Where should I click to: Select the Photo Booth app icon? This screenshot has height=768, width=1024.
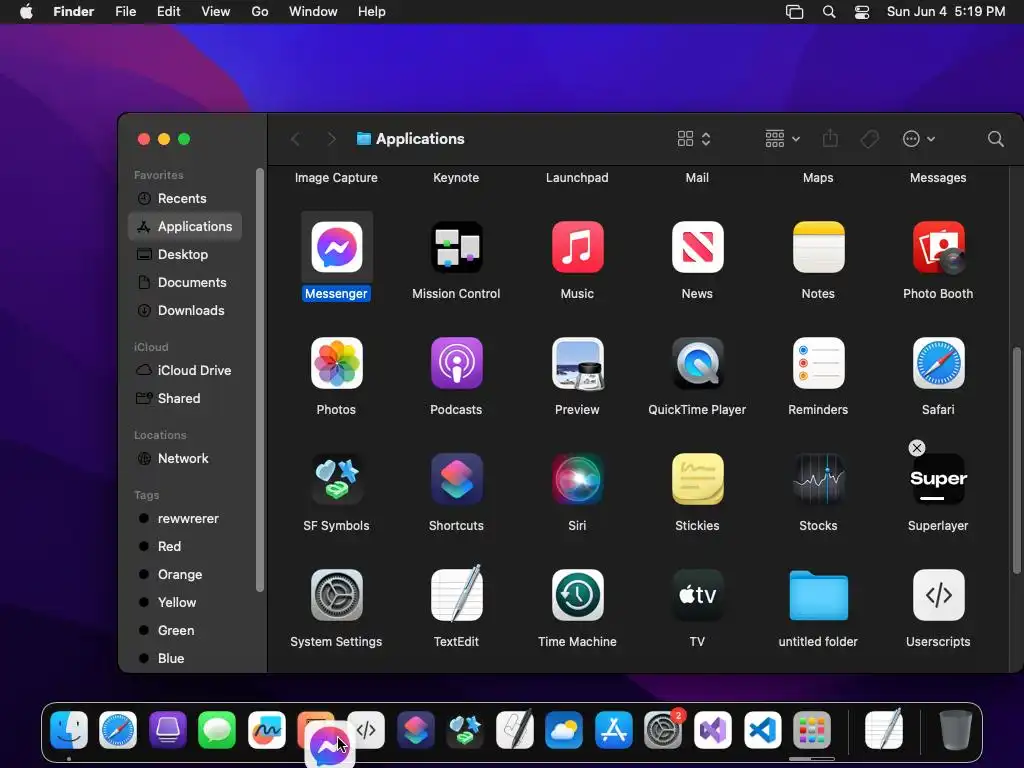(938, 247)
